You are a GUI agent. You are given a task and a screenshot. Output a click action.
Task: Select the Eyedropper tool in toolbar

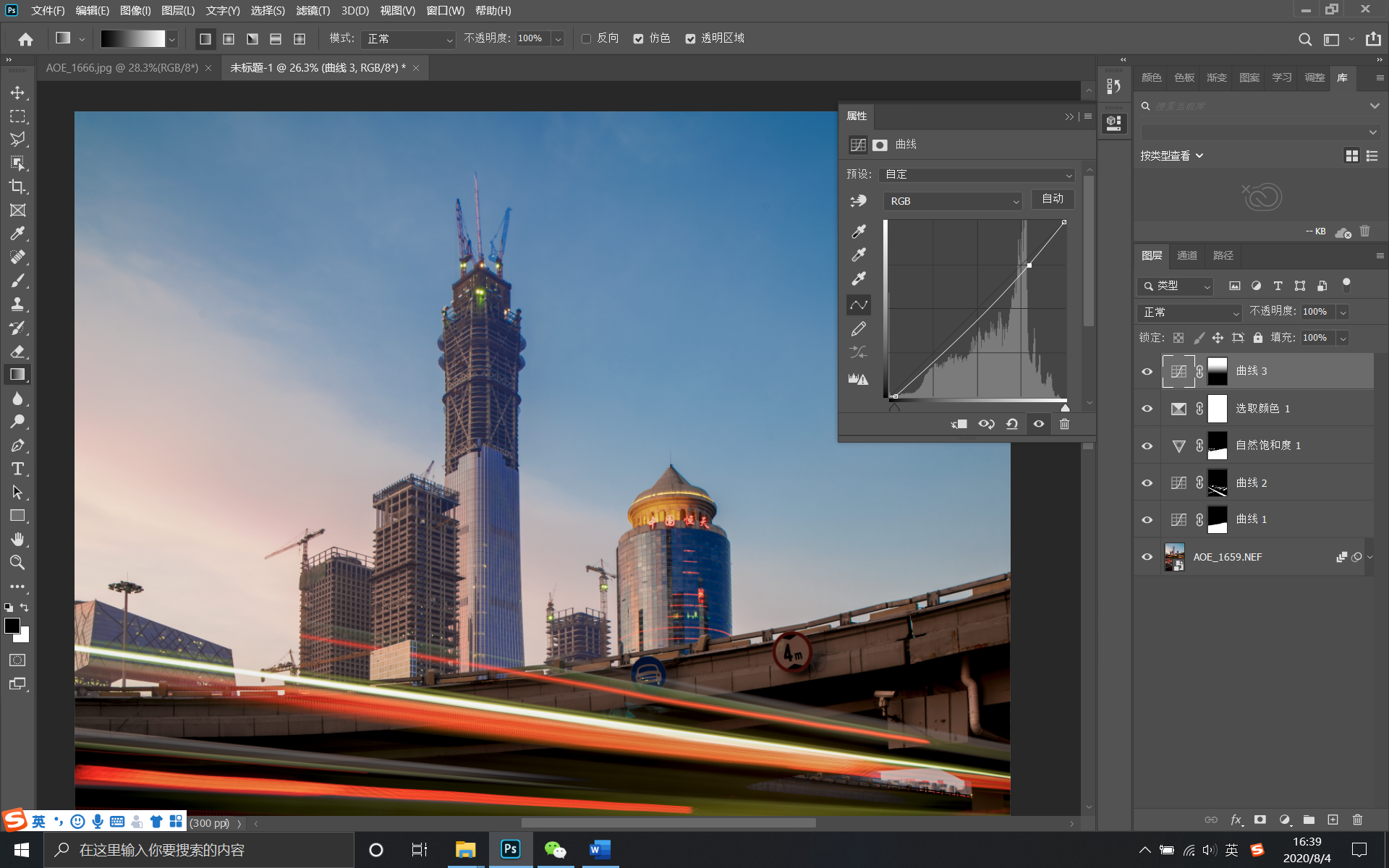(17, 234)
